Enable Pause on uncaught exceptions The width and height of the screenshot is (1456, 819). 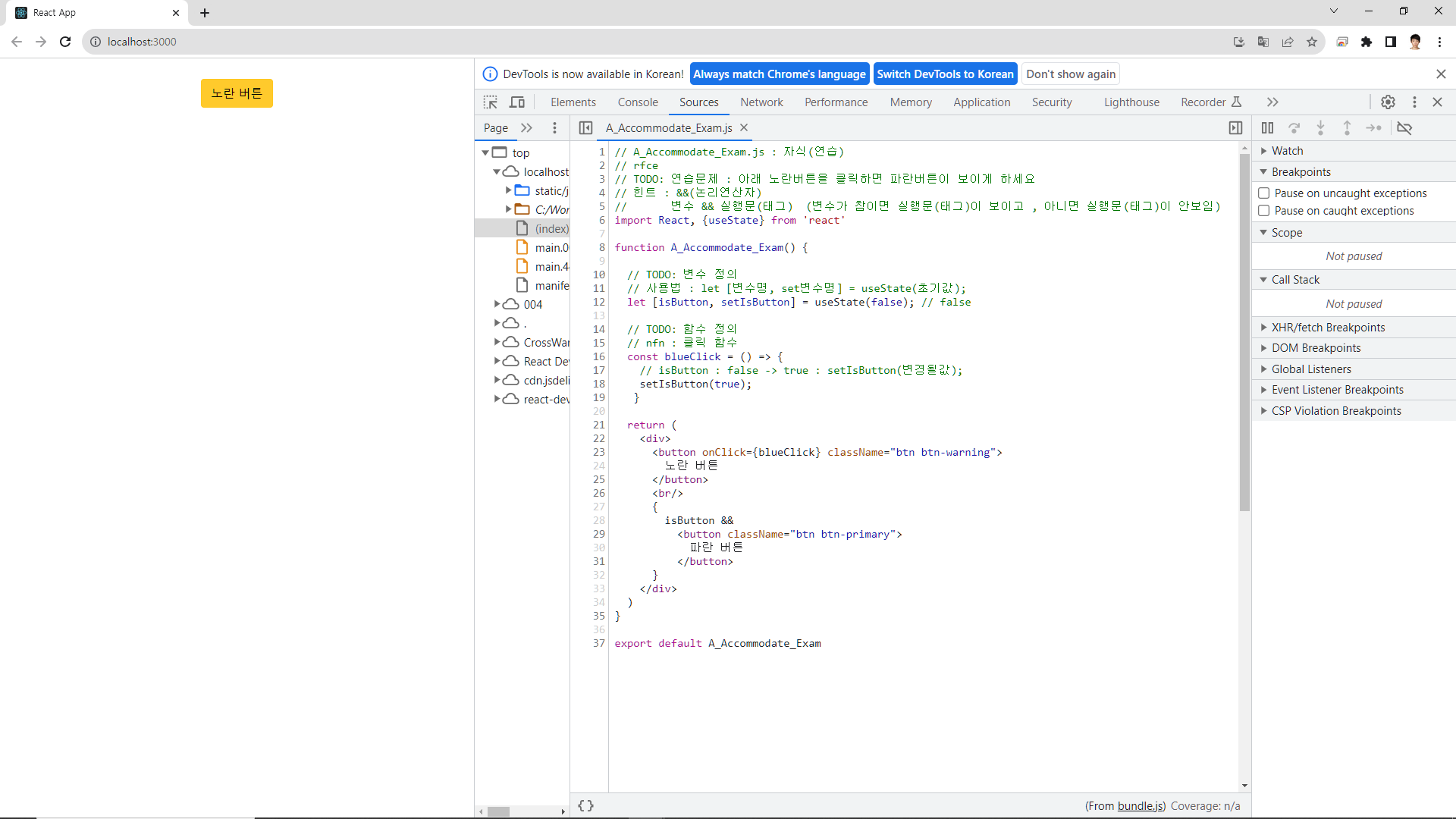click(1264, 193)
